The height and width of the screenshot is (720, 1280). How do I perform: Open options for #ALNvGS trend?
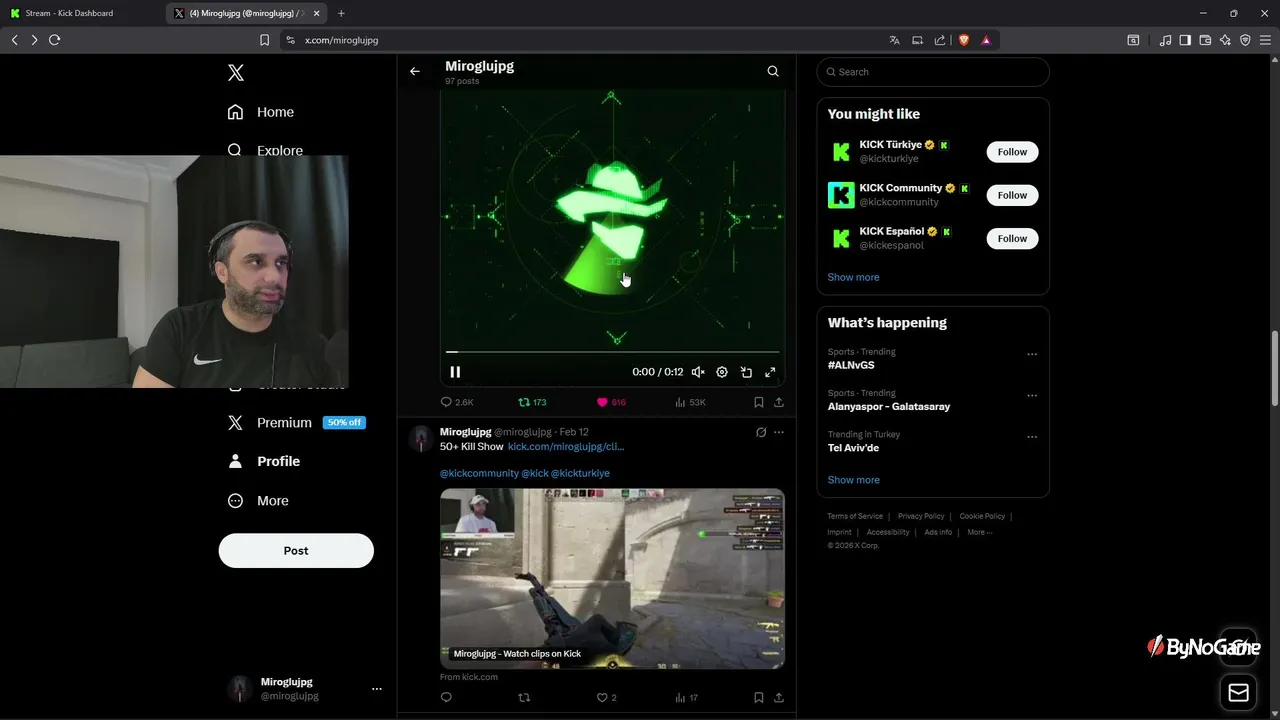tap(1032, 354)
